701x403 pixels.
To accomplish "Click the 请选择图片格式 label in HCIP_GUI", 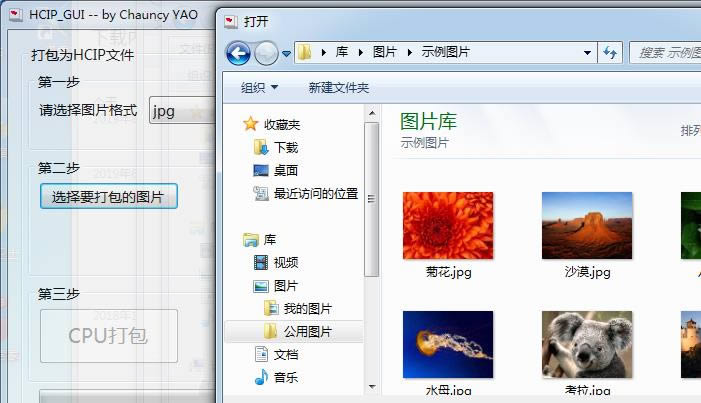I will pos(88,110).
